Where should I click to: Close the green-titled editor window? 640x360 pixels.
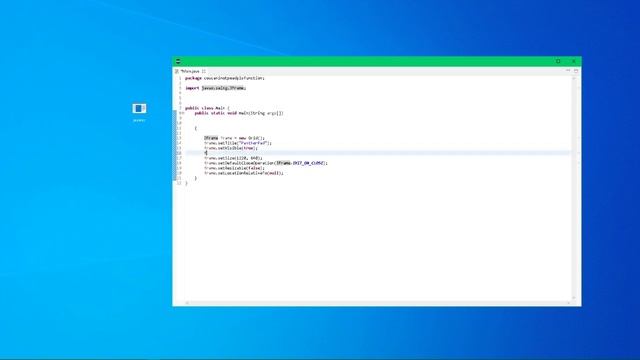573,61
